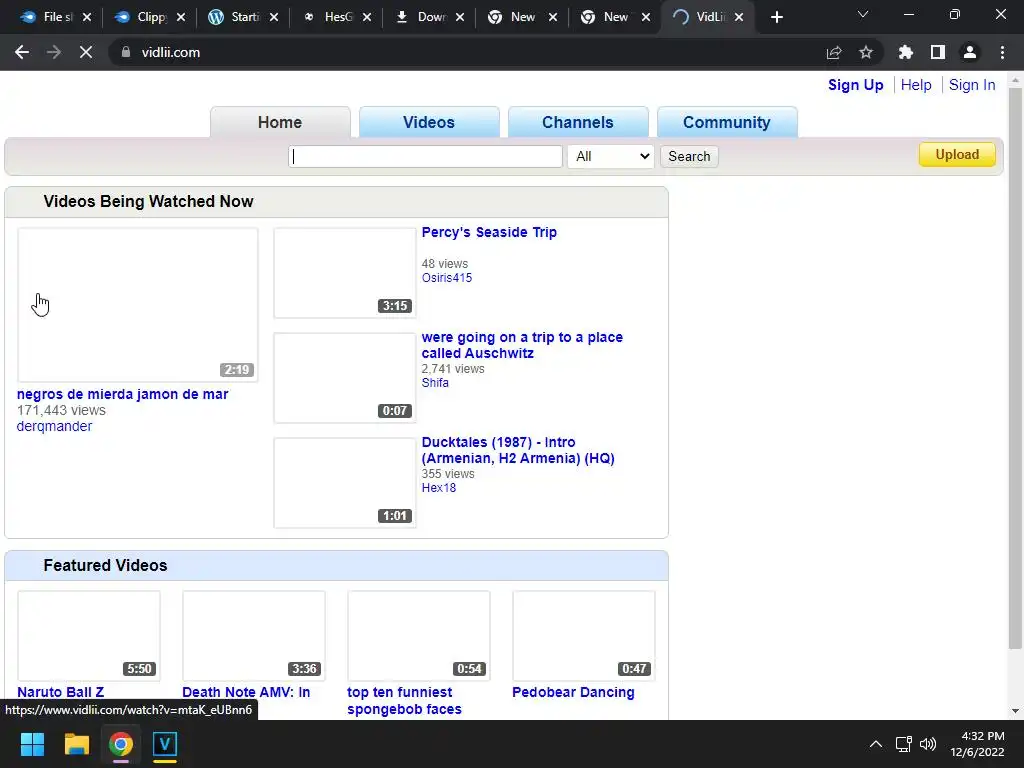Stop page loading with the X button
The height and width of the screenshot is (768, 1024).
tap(86, 52)
